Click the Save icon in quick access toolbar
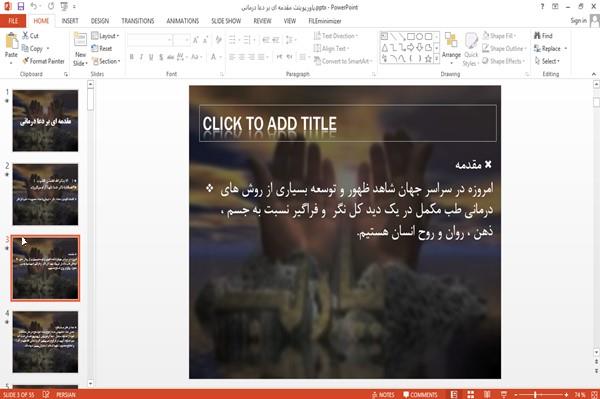Viewport: 600px width, 399px height. click(x=21, y=7)
